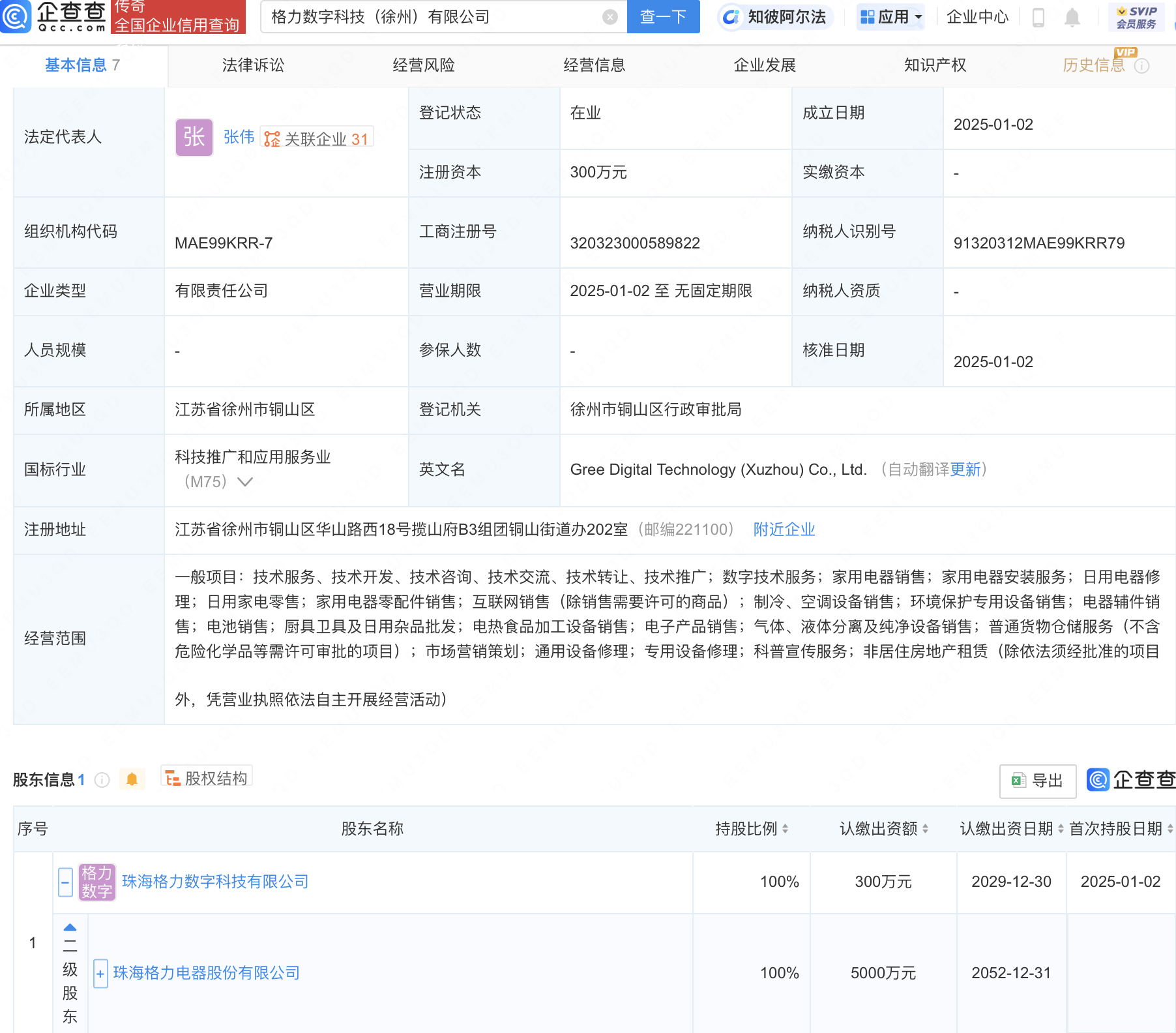Screen dimensions: 1176x1033
Task: Click info icon next to 股东信息
Action: point(102,780)
